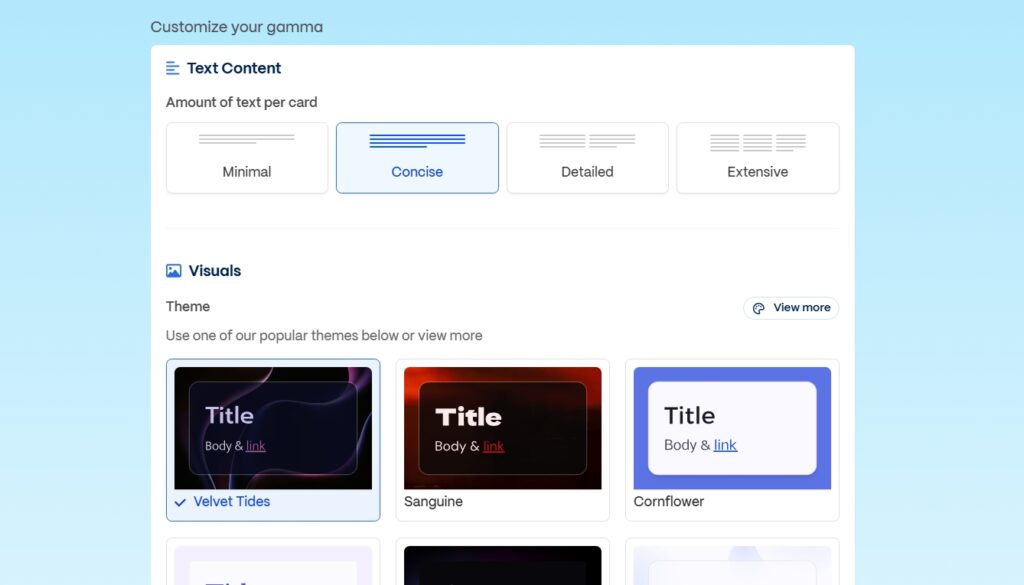Image resolution: width=1024 pixels, height=585 pixels.
Task: Switch to Detailed amount of text
Action: (x=587, y=158)
